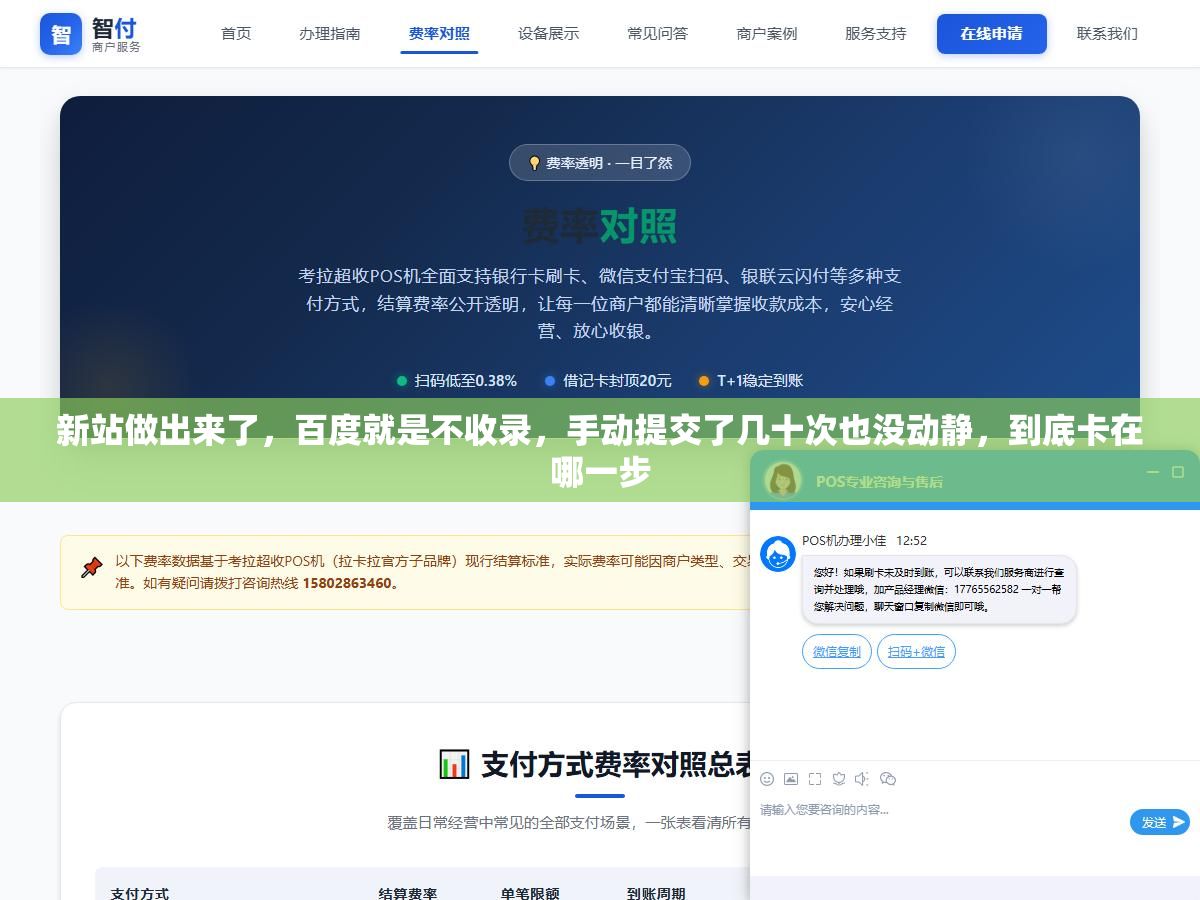Click the WeChat icon in chat toolbar

coord(887,779)
